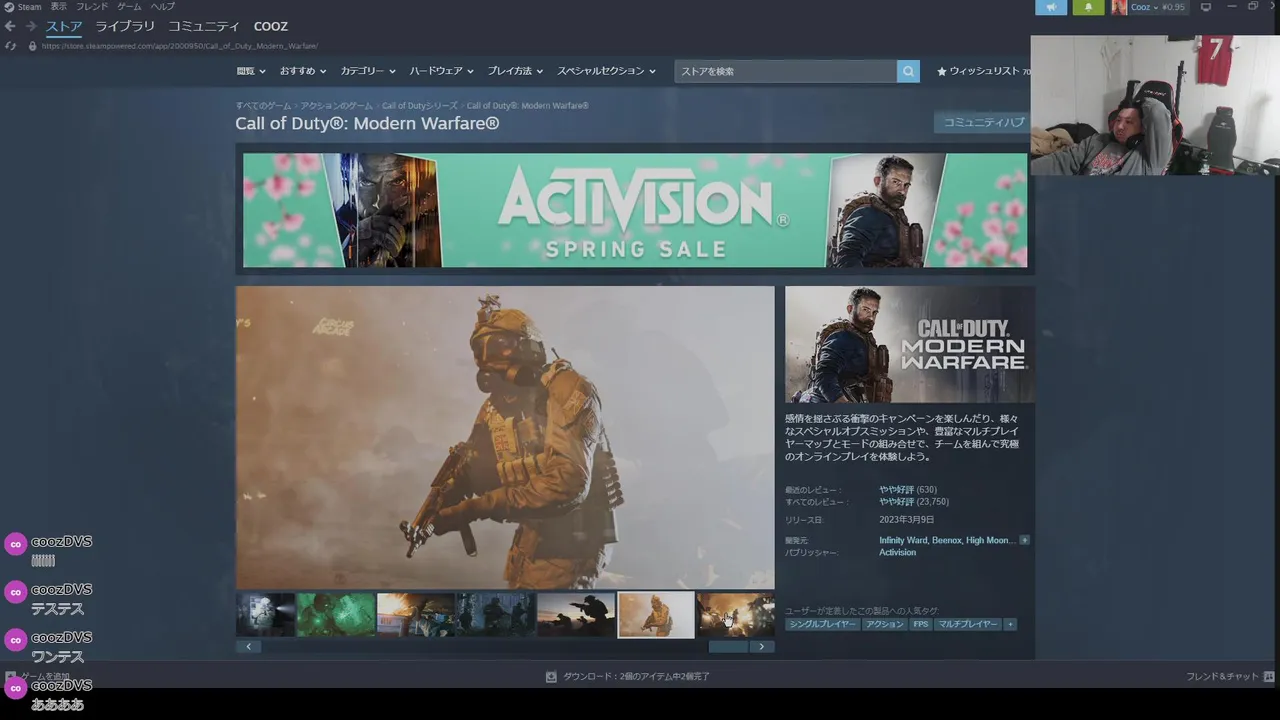Click the star icon next to ウィッシュリスト
This screenshot has width=1280, height=720.
pyautogui.click(x=941, y=71)
